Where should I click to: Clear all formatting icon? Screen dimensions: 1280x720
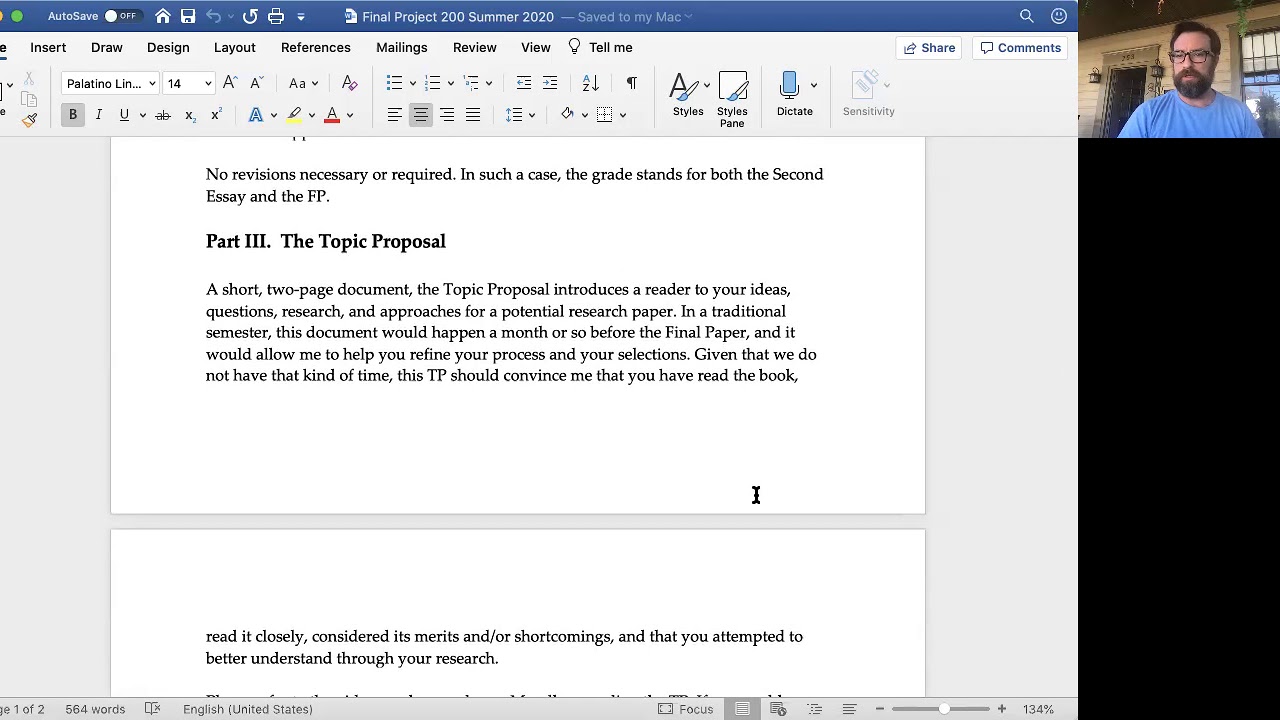(349, 83)
